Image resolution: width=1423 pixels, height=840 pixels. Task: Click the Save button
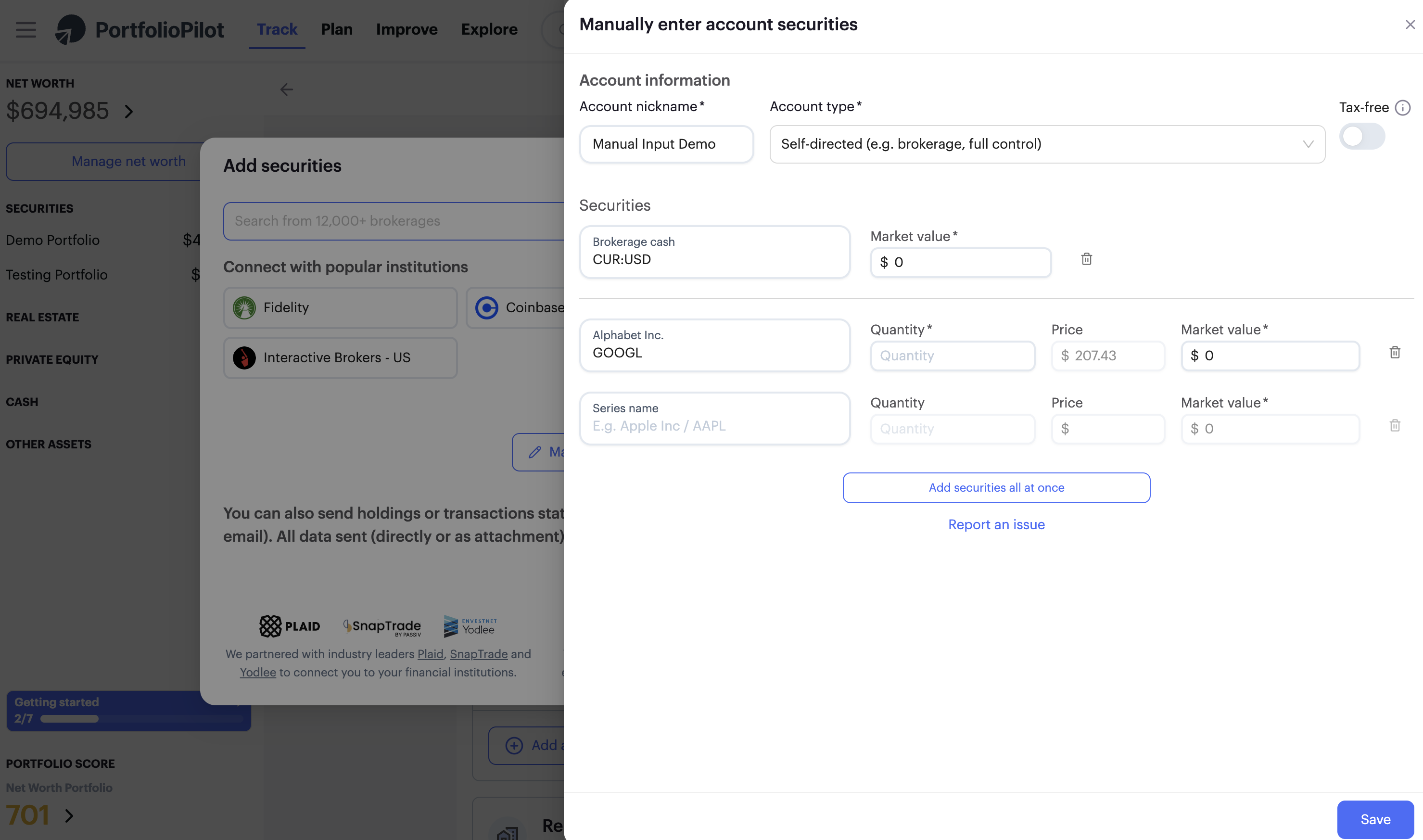[1375, 819]
